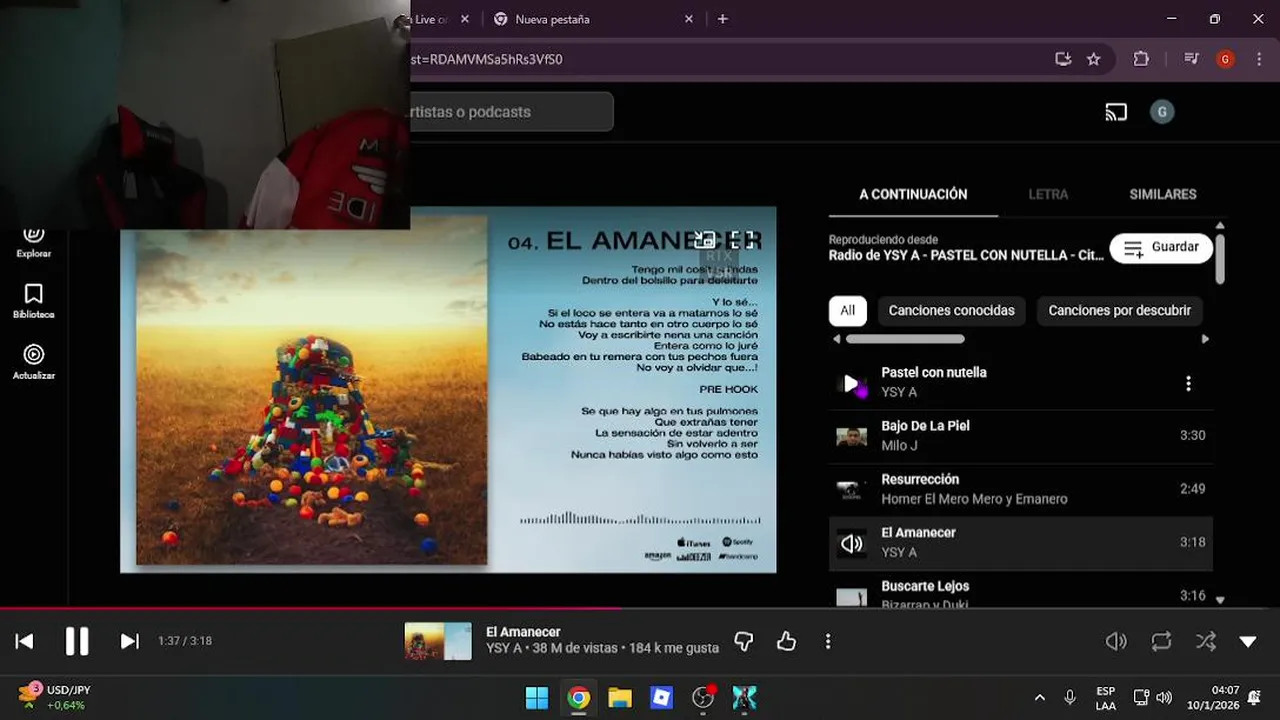This screenshot has width=1280, height=720.
Task: Click the install app icon in address bar
Action: (1063, 59)
